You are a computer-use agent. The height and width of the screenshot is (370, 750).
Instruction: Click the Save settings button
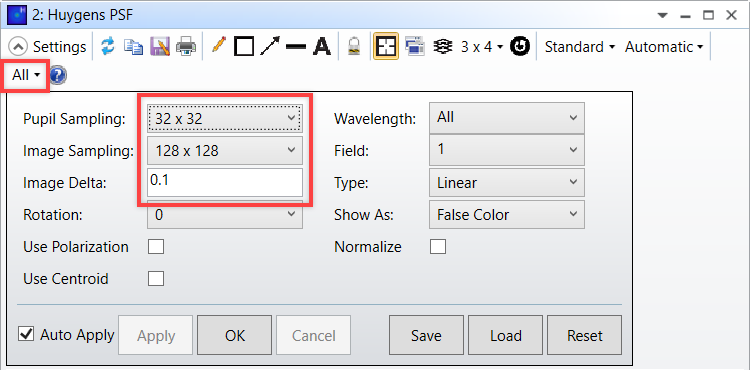pos(426,336)
